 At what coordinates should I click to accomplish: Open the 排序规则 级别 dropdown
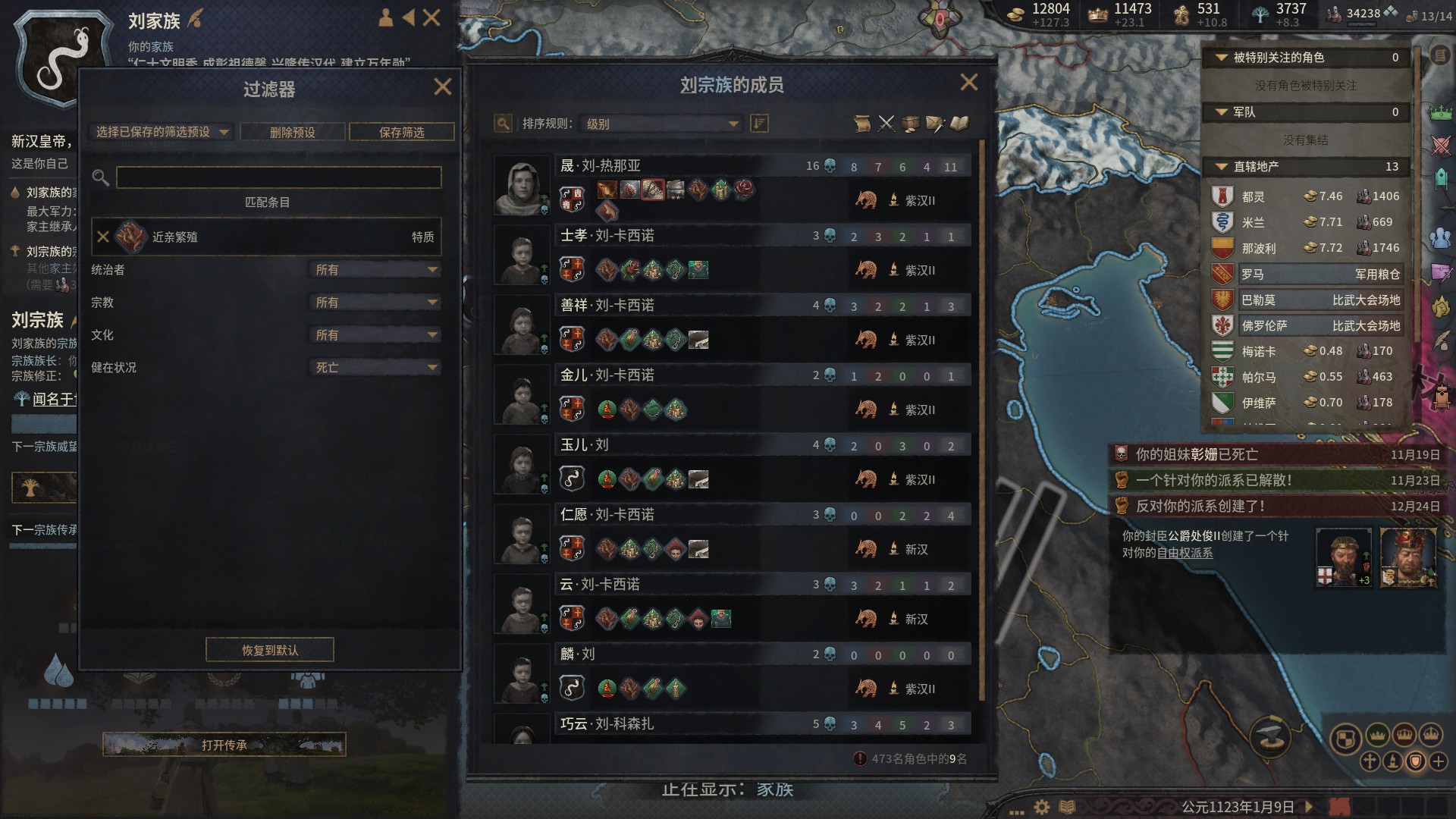click(661, 124)
